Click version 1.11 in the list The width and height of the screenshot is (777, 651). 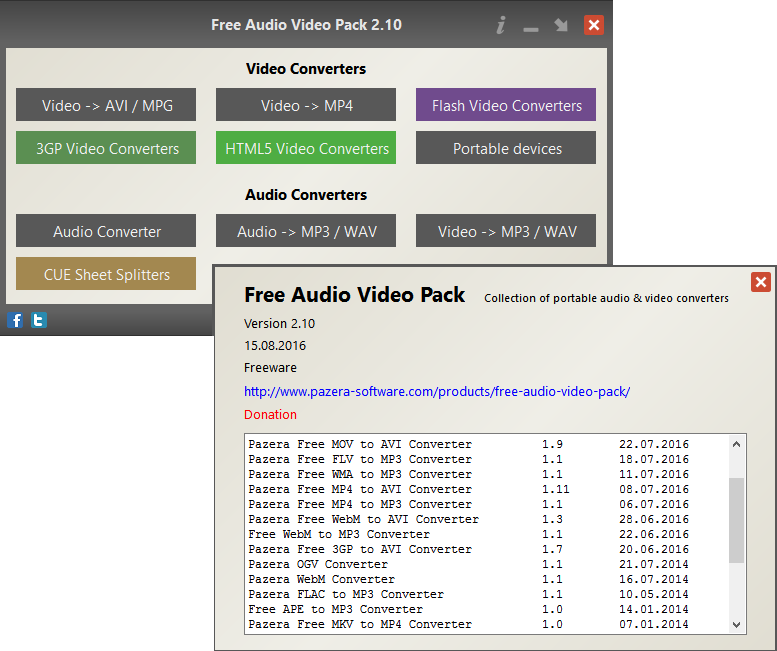click(x=555, y=489)
